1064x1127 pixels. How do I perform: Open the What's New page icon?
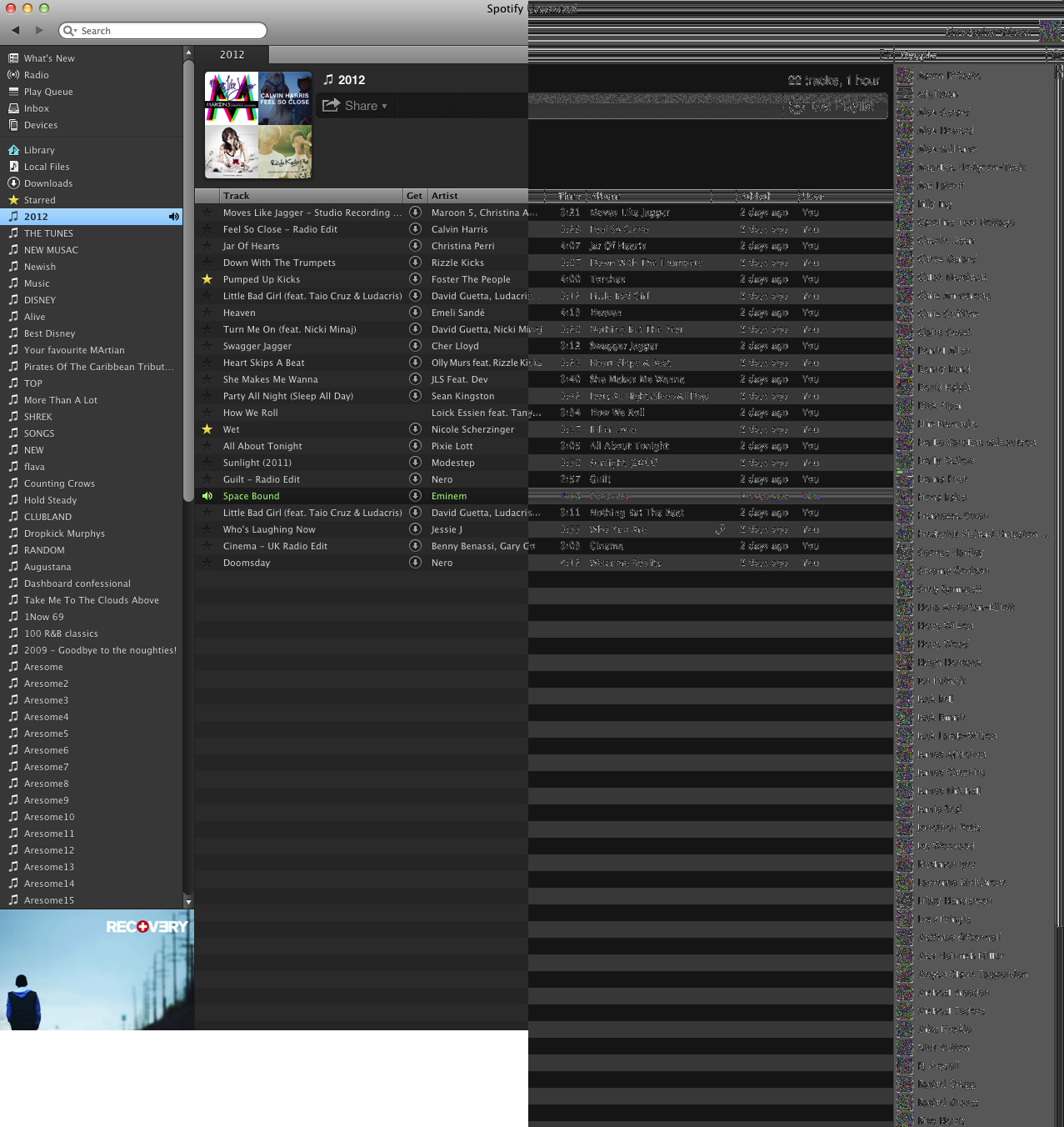[13, 58]
